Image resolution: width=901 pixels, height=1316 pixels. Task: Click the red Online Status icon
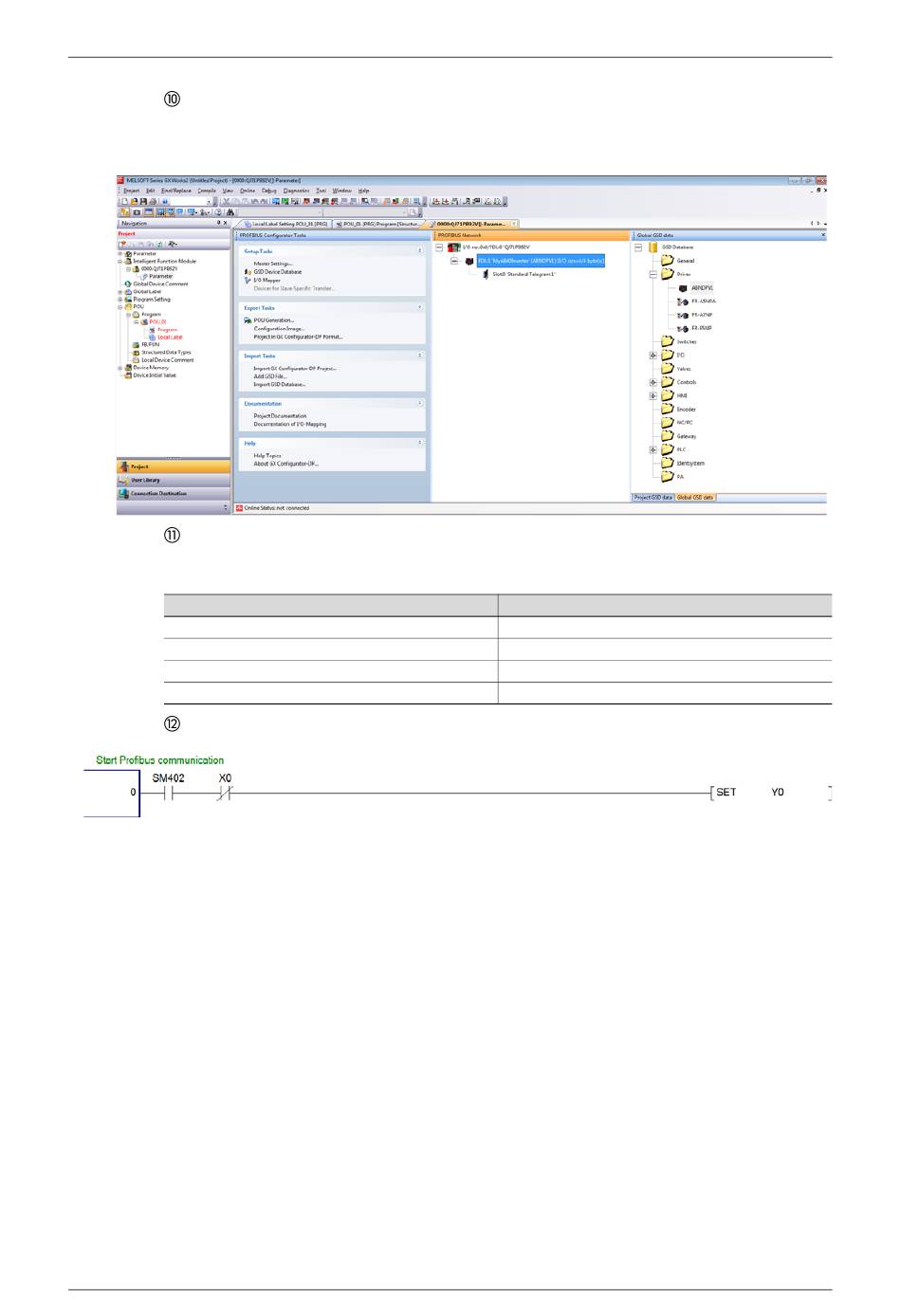coord(239,508)
